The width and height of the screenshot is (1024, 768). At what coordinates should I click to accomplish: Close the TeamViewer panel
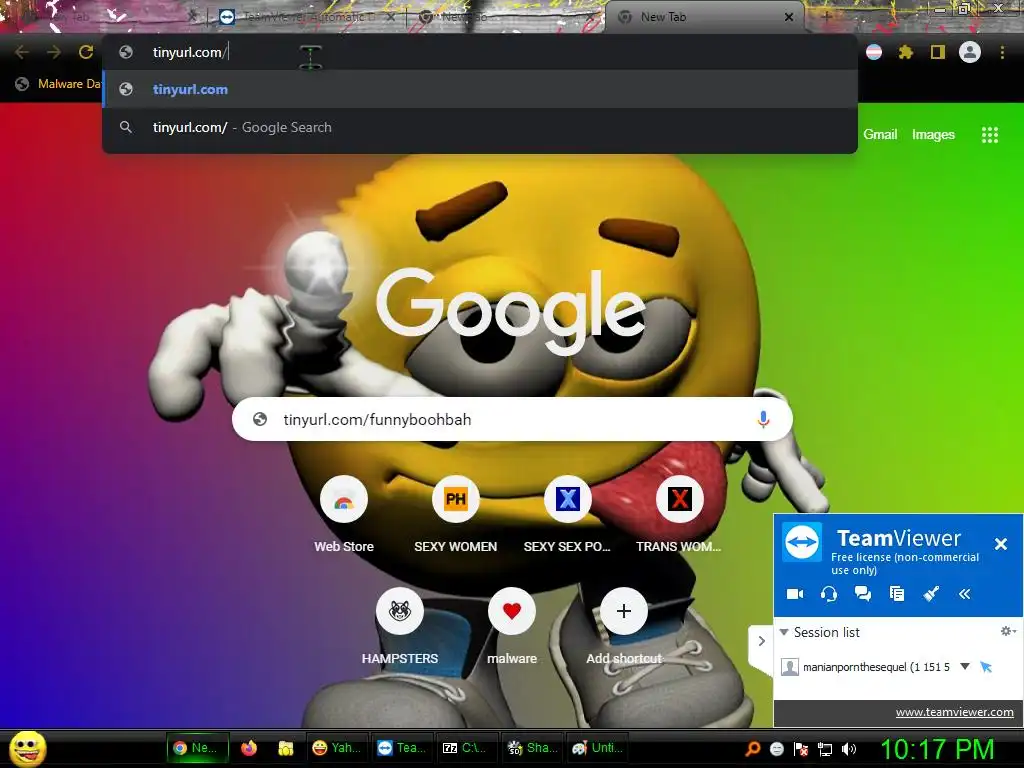1000,544
